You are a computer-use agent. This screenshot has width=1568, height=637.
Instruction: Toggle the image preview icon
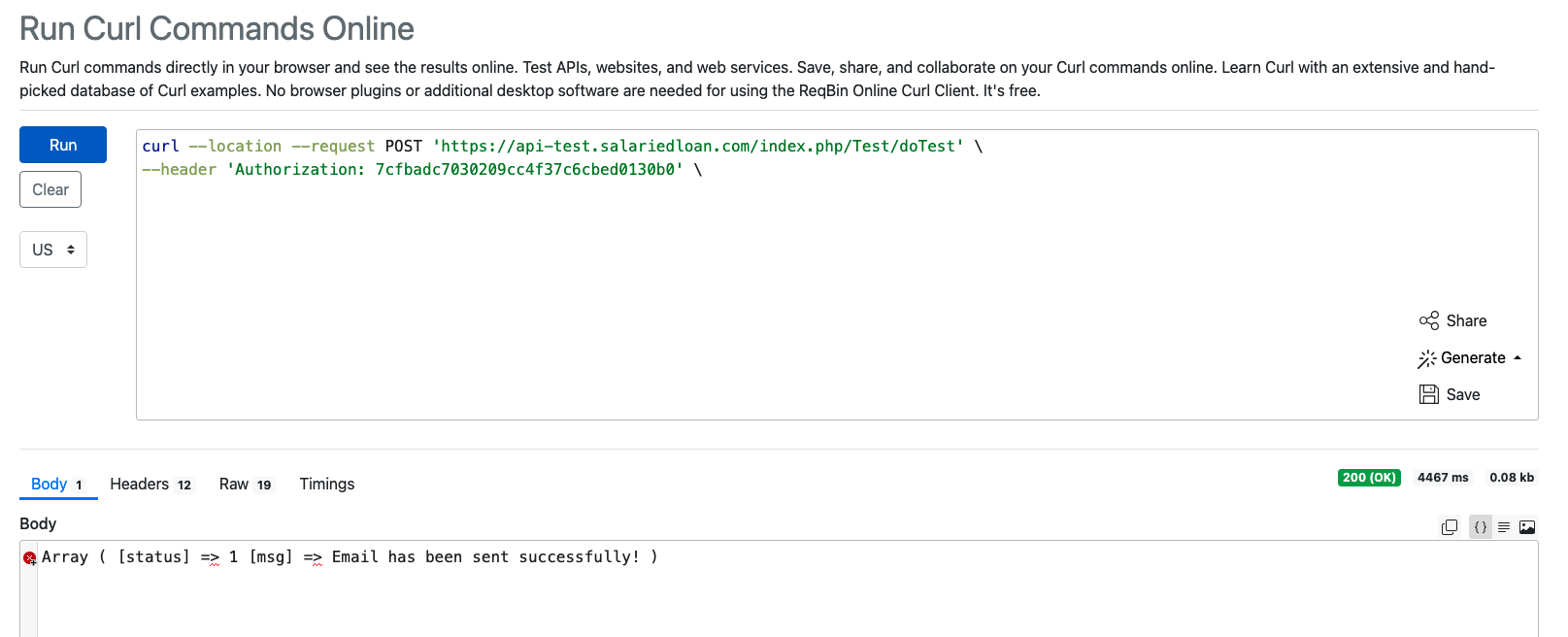click(1527, 527)
